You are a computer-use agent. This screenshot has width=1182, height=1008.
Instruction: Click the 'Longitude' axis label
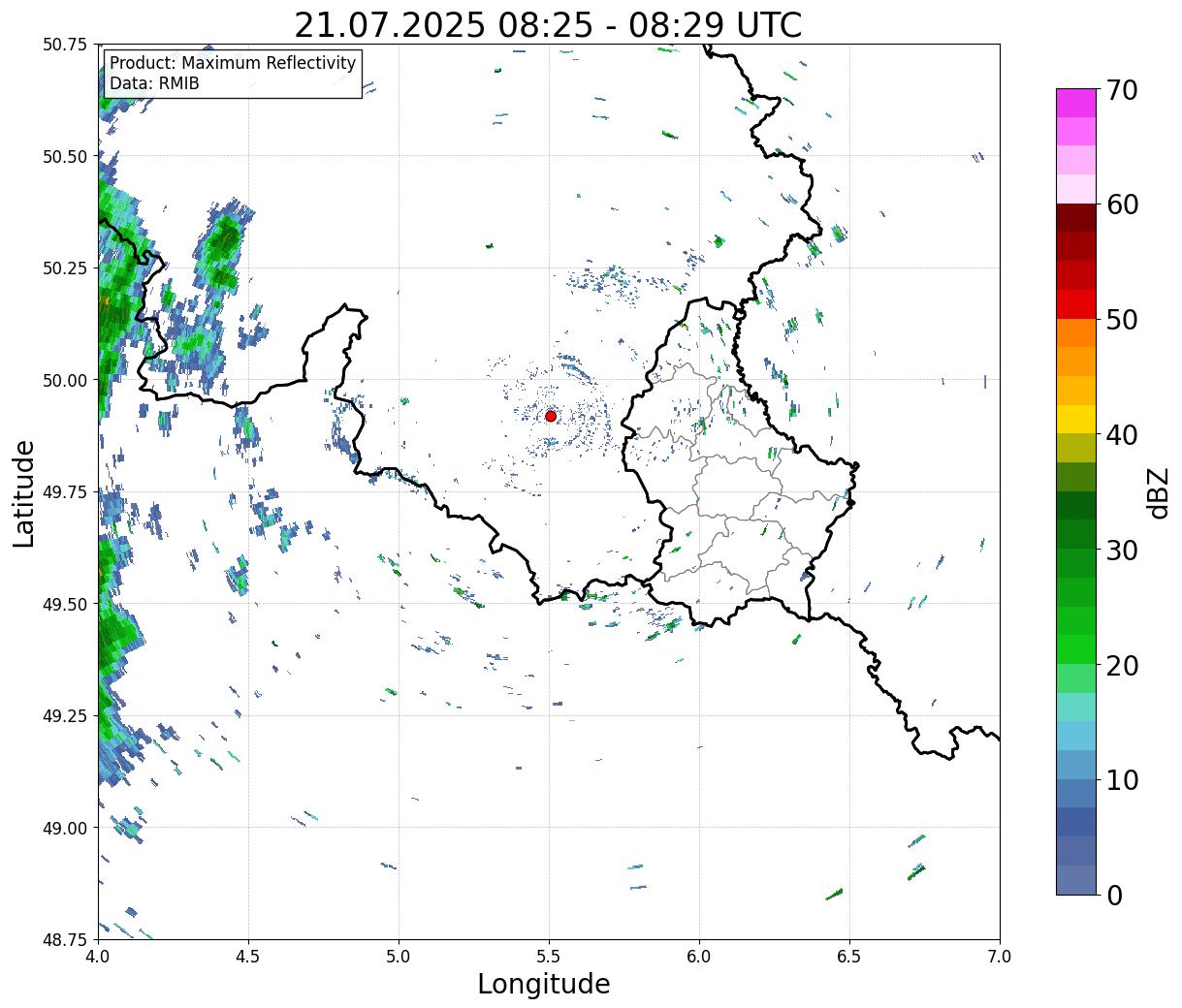coord(544,985)
